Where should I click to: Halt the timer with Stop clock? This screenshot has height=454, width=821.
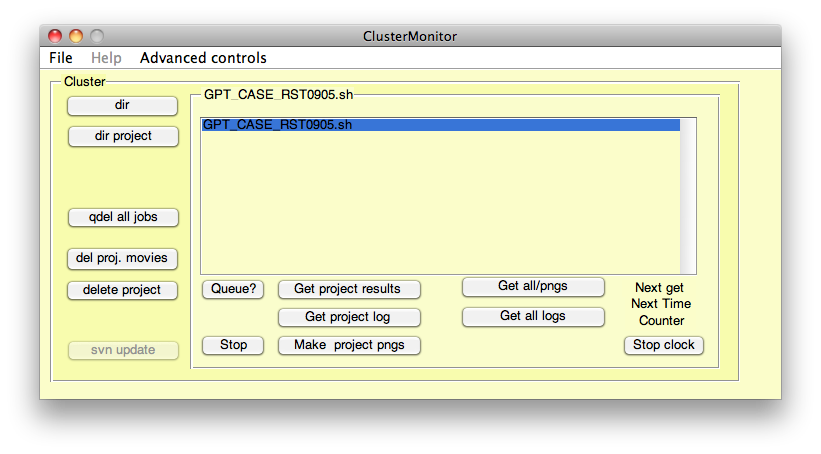(x=664, y=345)
